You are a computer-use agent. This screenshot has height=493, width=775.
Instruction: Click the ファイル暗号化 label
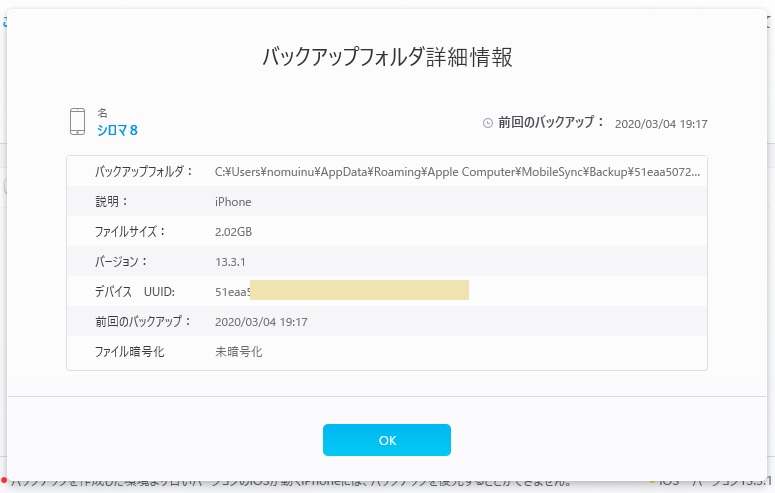(x=129, y=352)
